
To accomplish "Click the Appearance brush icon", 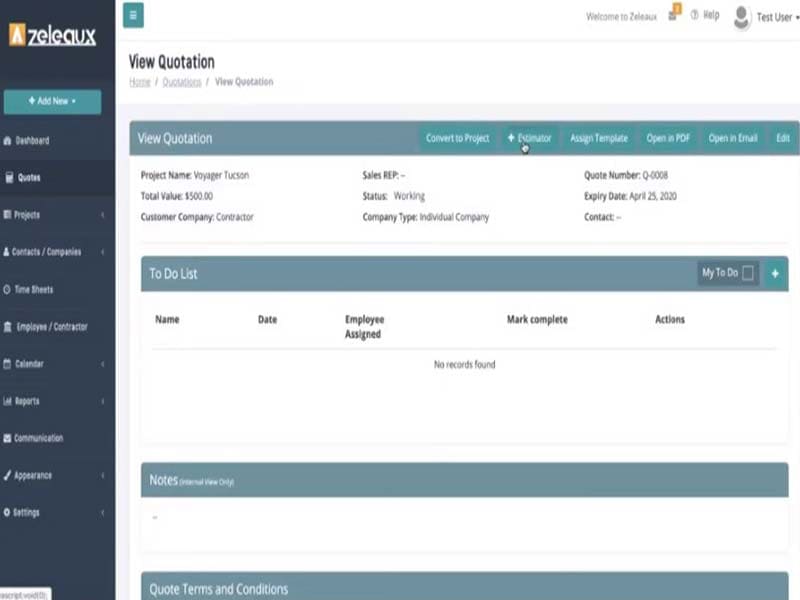I will (7, 476).
